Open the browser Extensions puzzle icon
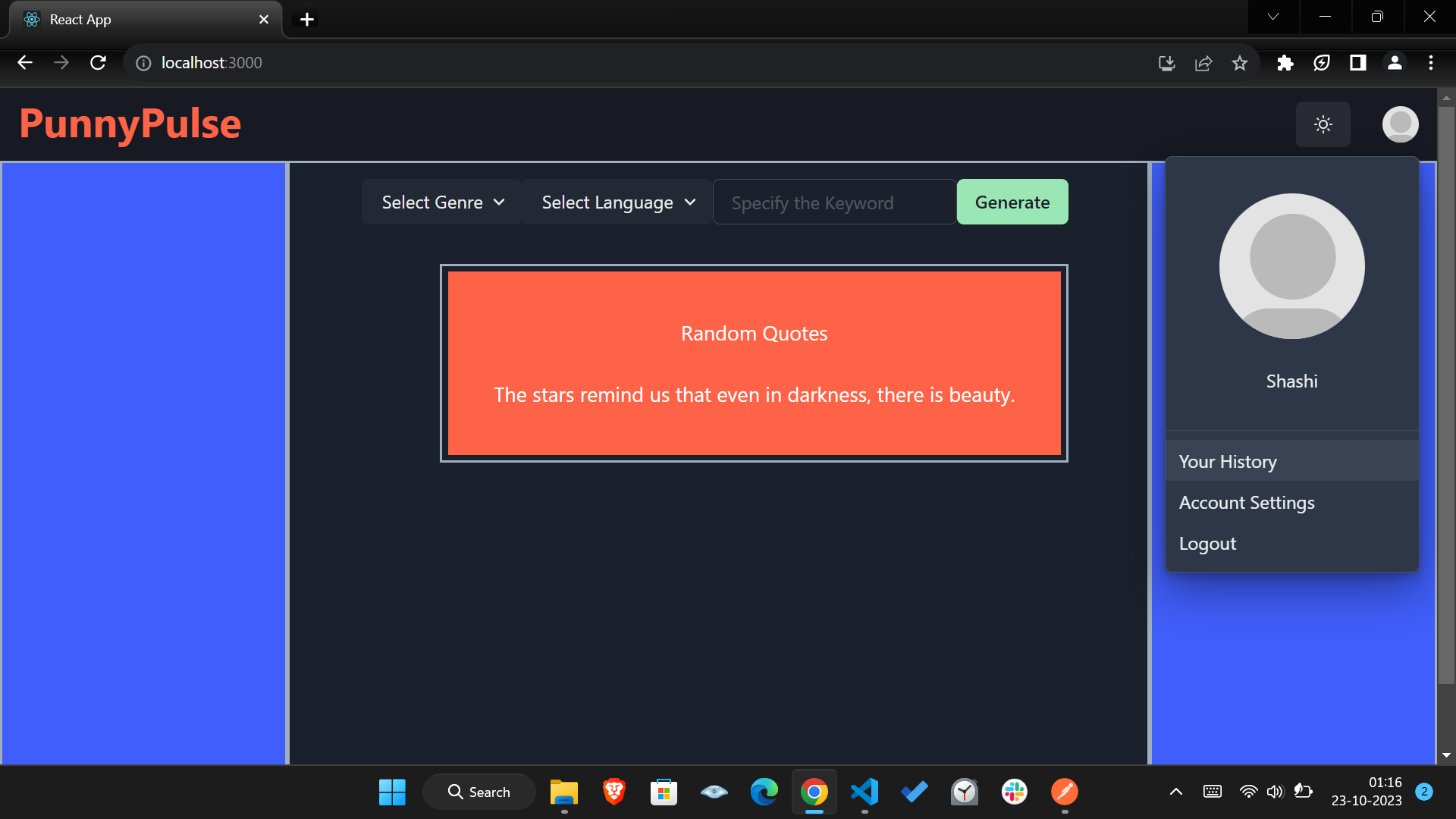This screenshot has width=1456, height=819. (1285, 63)
